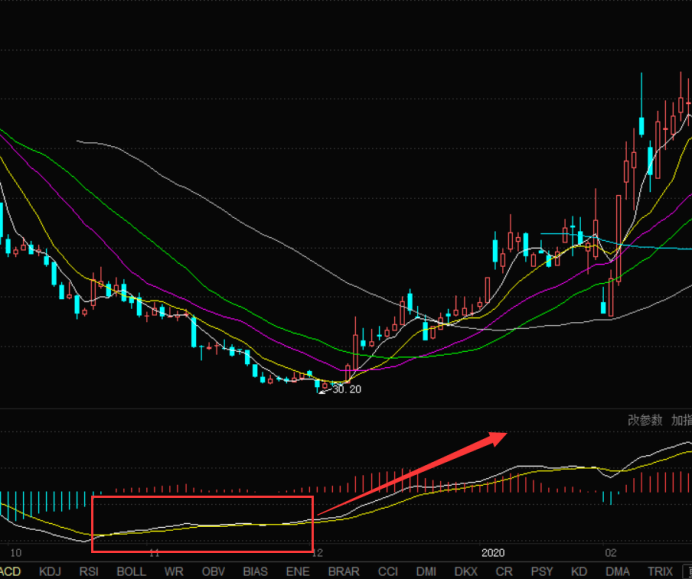This screenshot has width=692, height=580.
Task: Open the BOLL indicator tab
Action: tap(131, 571)
